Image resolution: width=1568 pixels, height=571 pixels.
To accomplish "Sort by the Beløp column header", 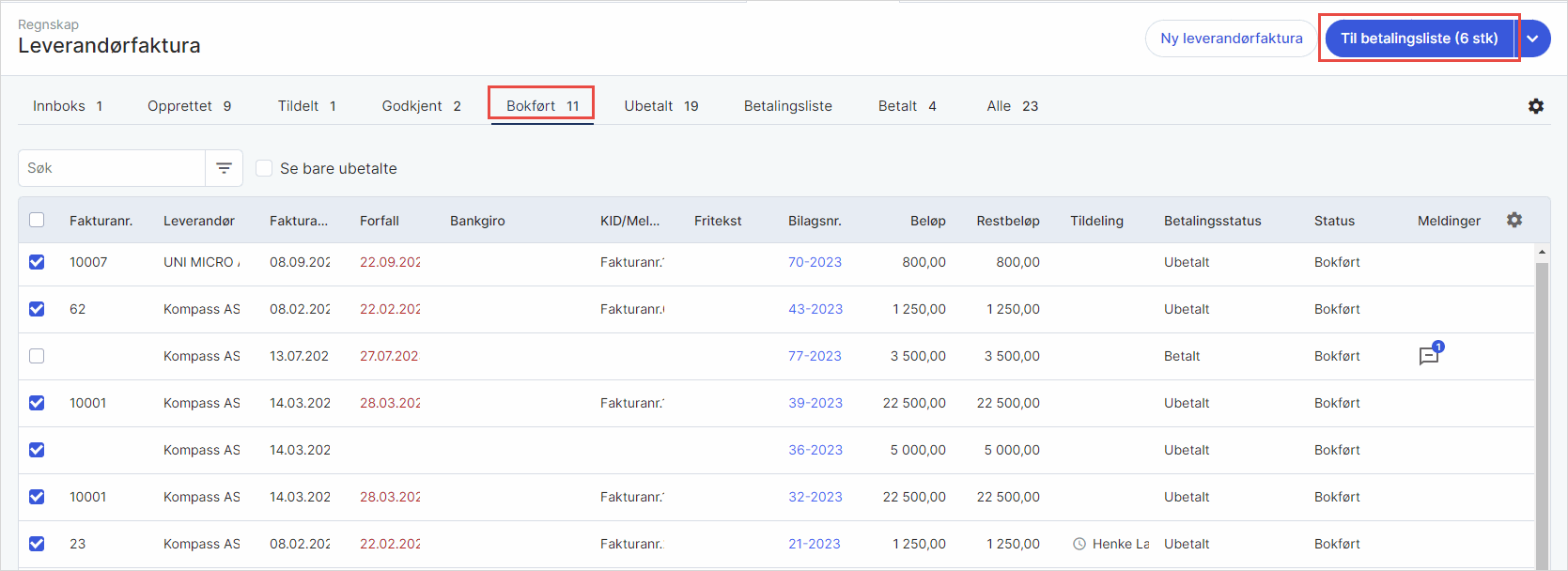I will point(927,221).
